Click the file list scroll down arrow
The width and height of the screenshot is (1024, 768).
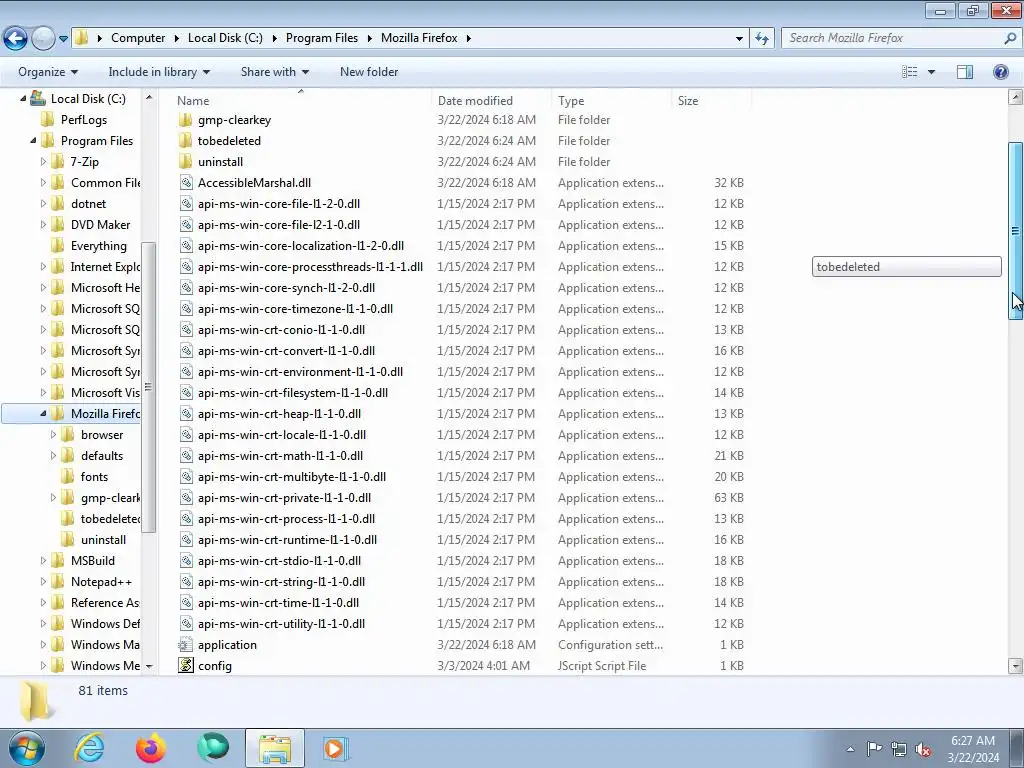(x=1016, y=666)
